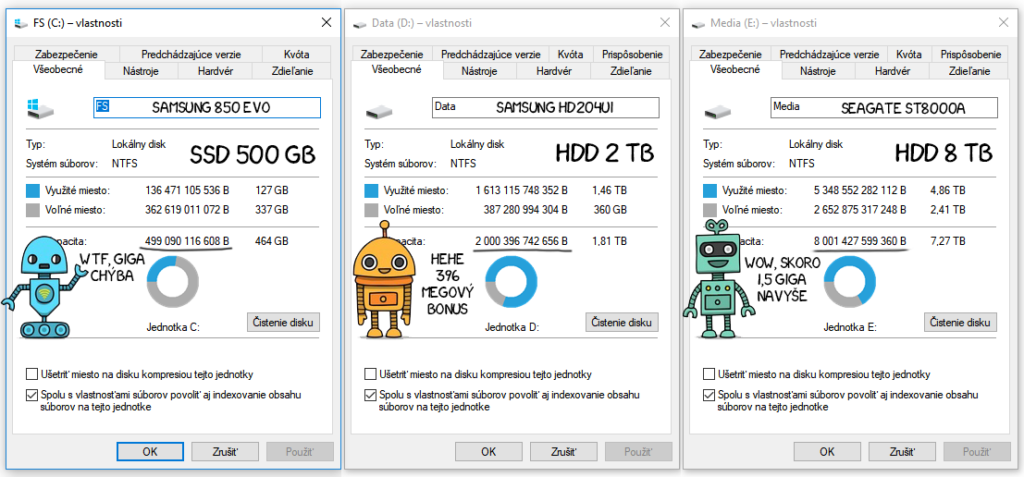Click the title bar drive icon of Data (D:) window
Screen dimensions: 1024x477
click(x=357, y=22)
